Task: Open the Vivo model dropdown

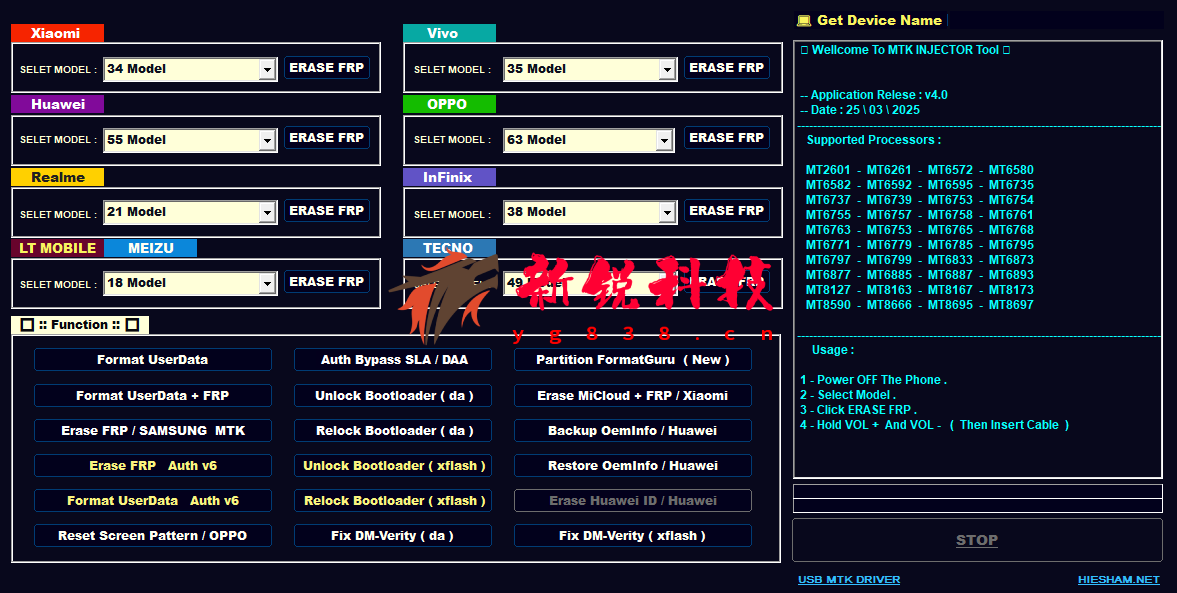Action: point(667,70)
